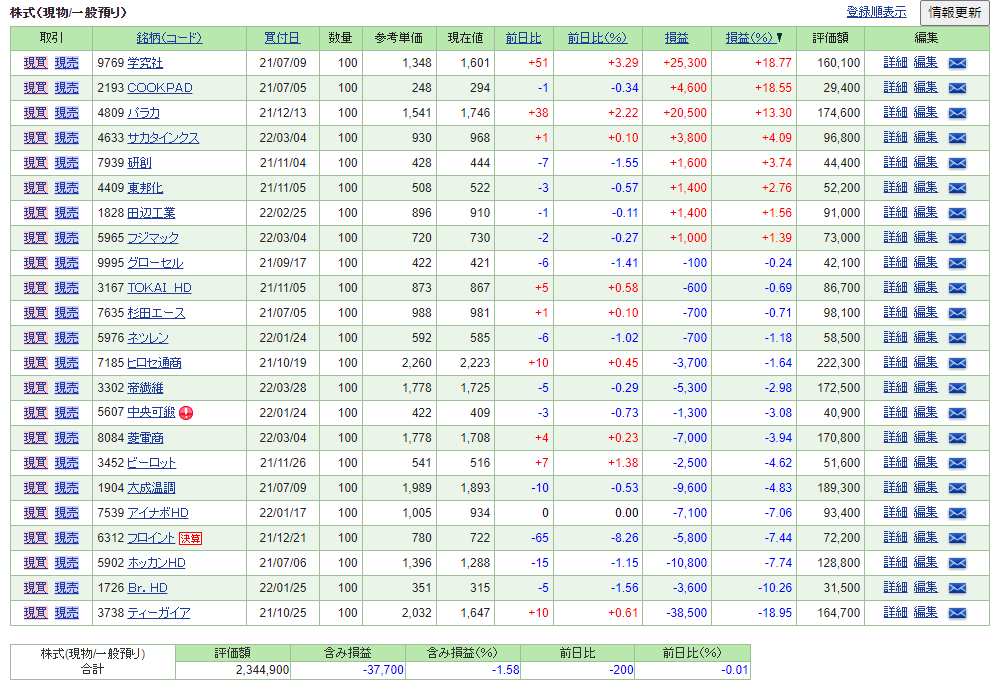Click the envelope icon in the ティーガイア row
This screenshot has width=1003, height=687.
coord(957,613)
